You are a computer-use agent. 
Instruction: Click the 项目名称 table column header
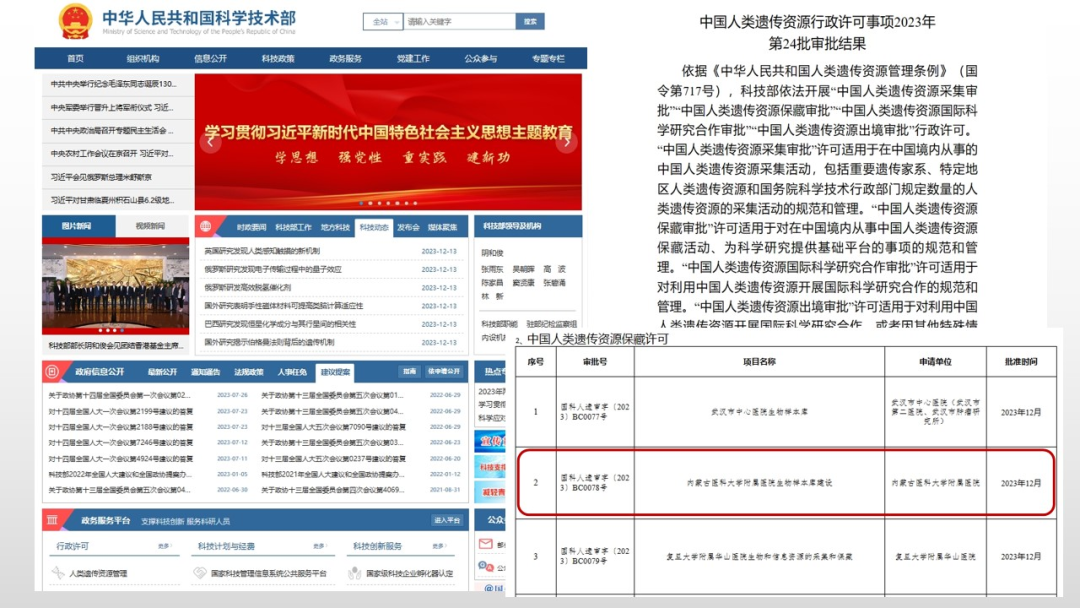[759, 361]
